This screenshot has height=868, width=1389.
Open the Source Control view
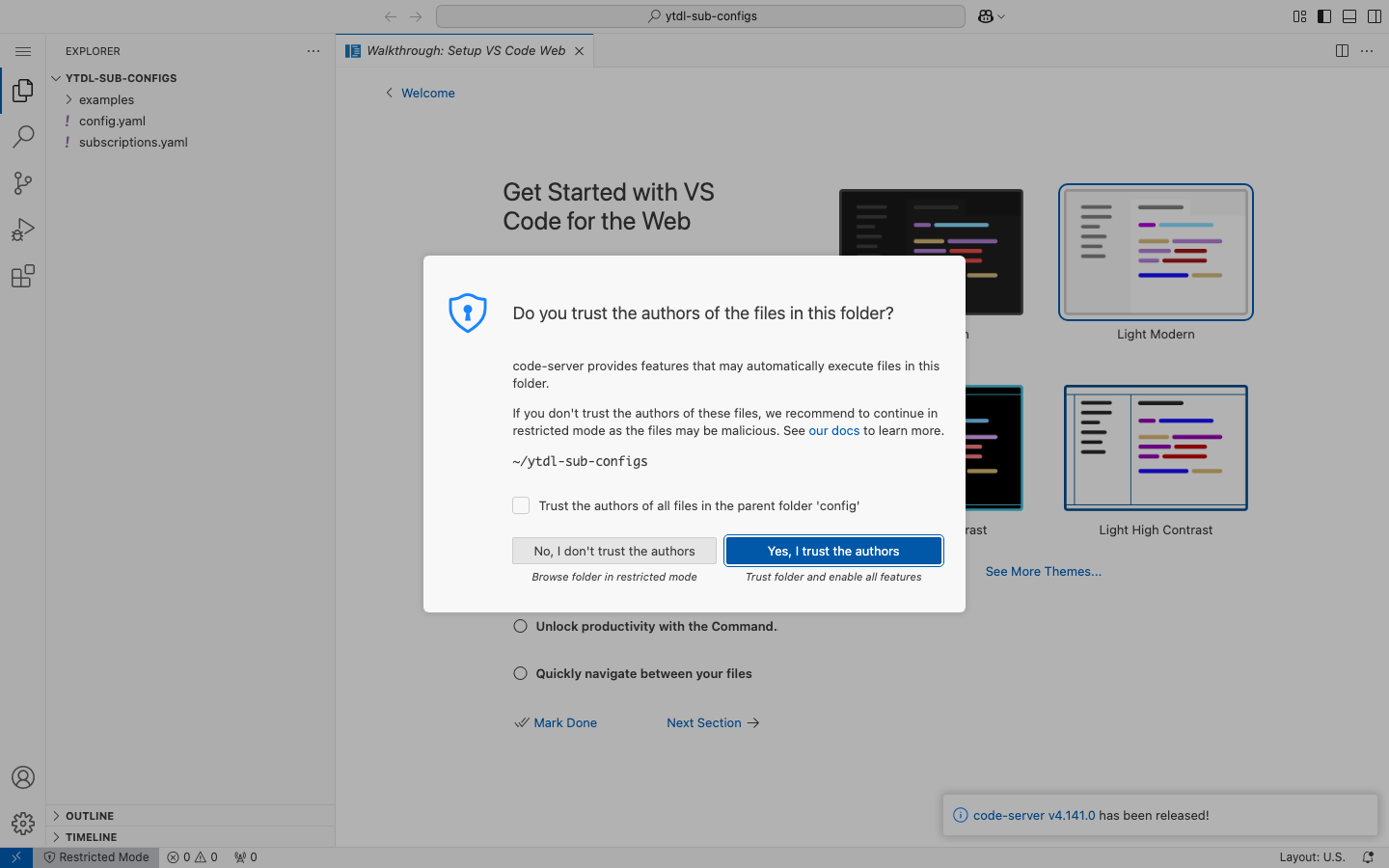(23, 183)
